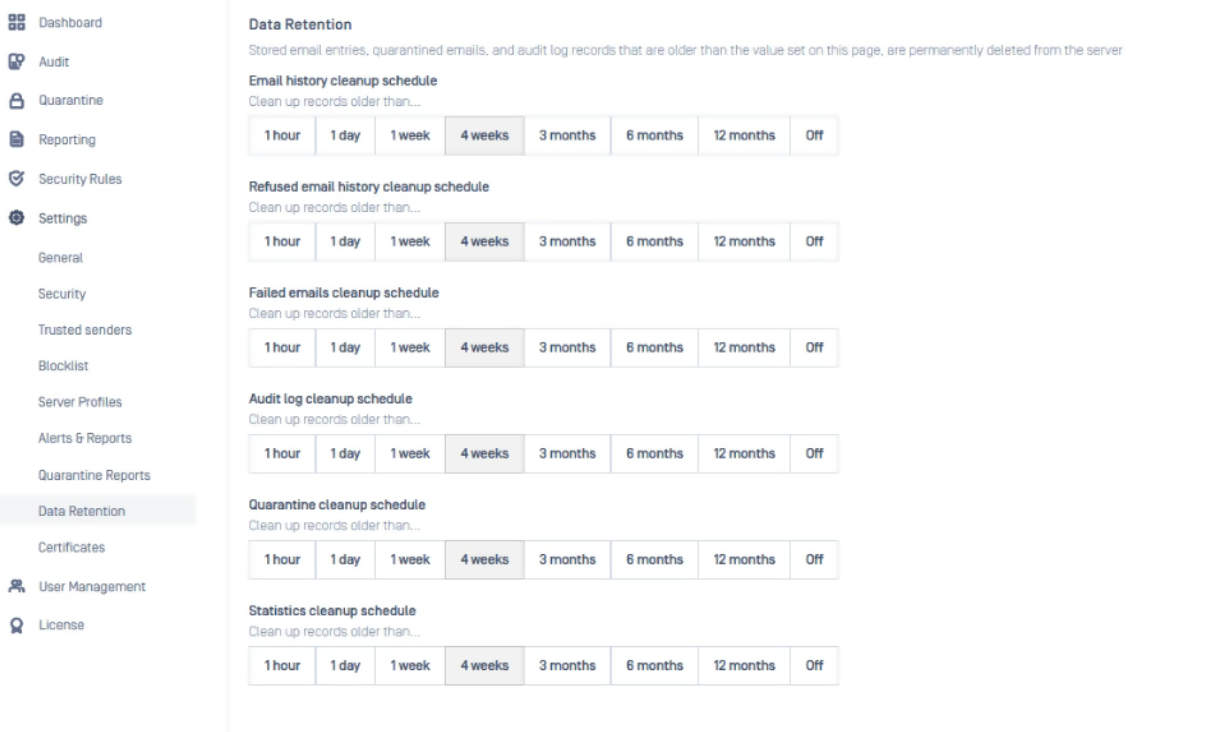Set Email history cleanup to 1 hour
This screenshot has width=1206, height=732.
[x=282, y=136]
